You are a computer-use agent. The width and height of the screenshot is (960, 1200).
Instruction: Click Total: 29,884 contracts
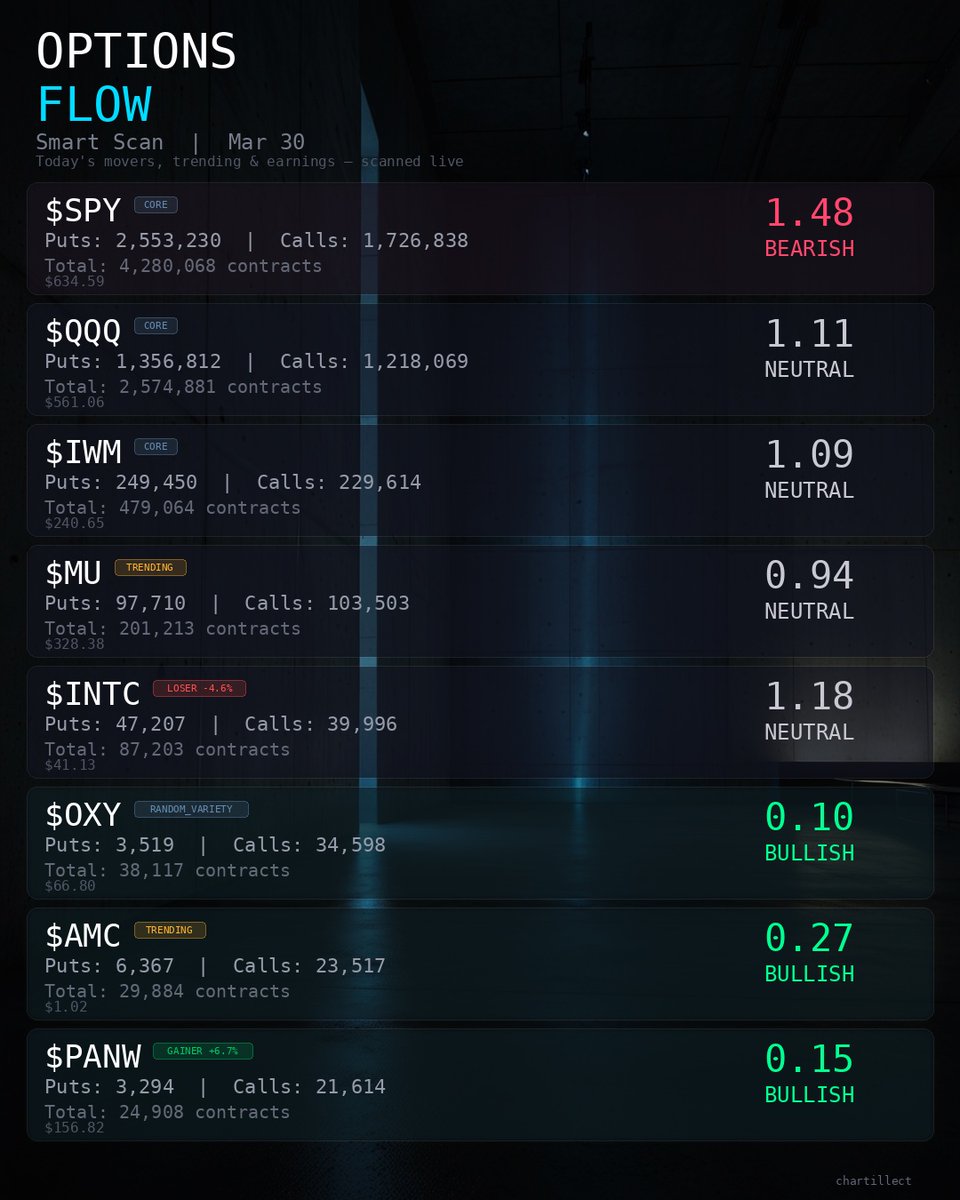tap(167, 992)
